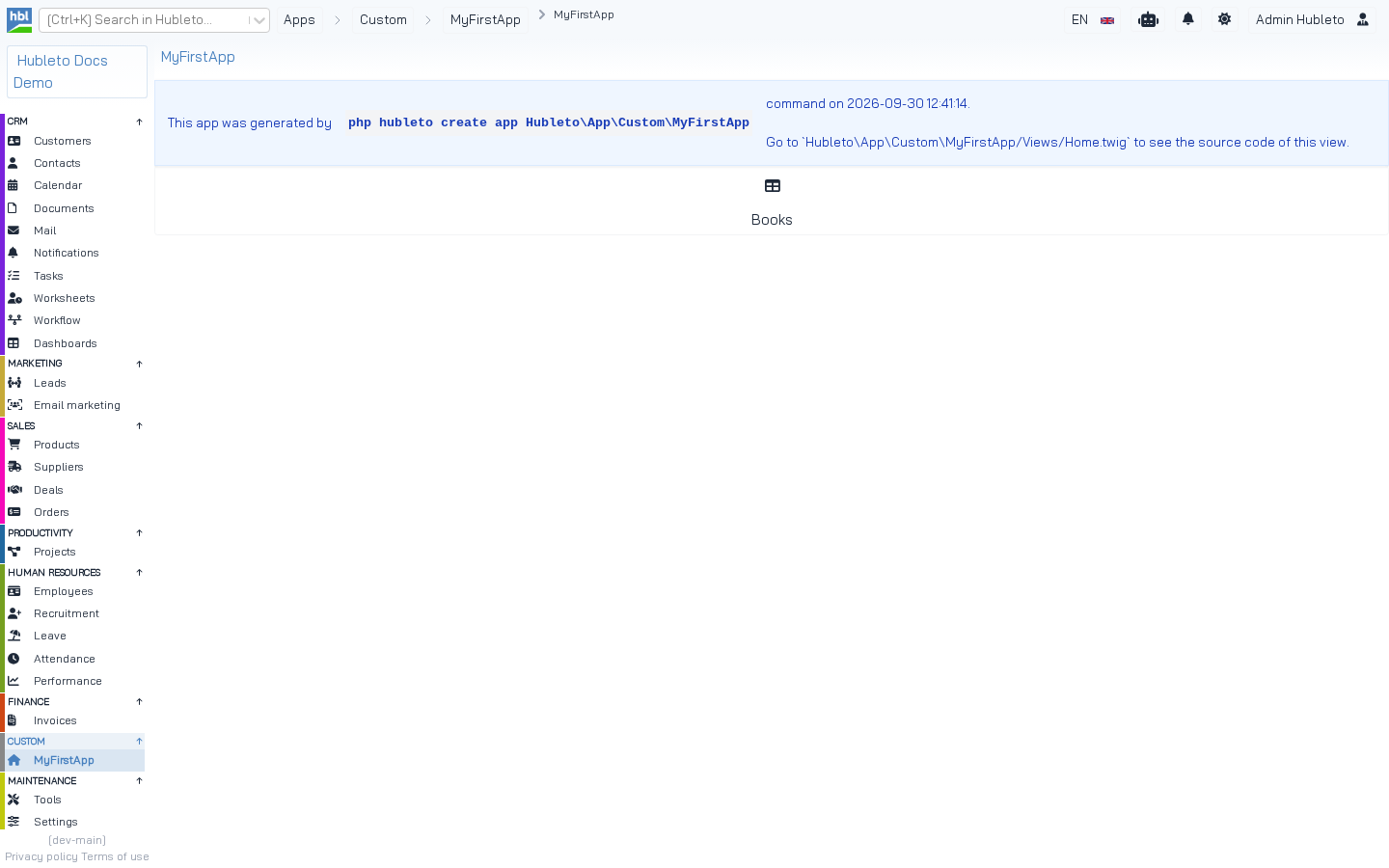
Task: Open Performance in sidebar menu
Action: tap(74, 681)
